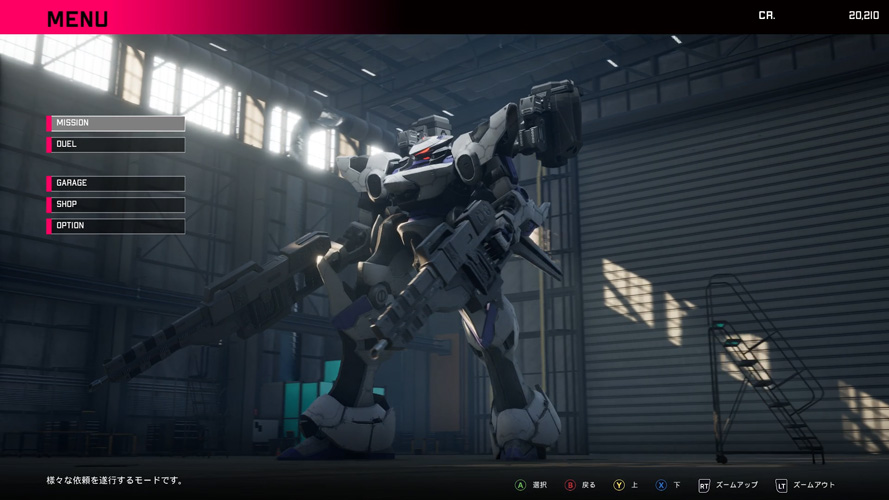Open the OPTION menu entry

116,226
